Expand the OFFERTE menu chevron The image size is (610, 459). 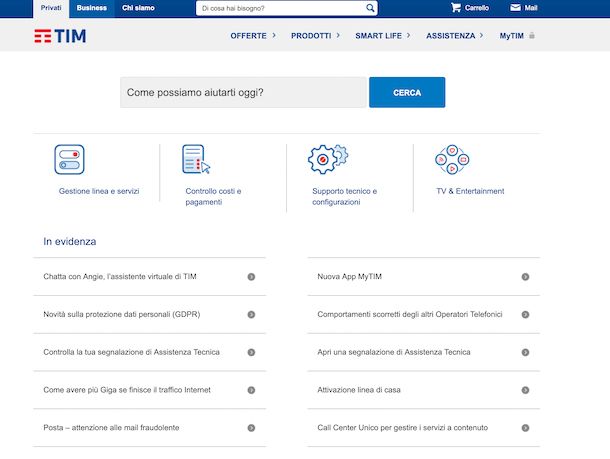pyautogui.click(x=274, y=35)
